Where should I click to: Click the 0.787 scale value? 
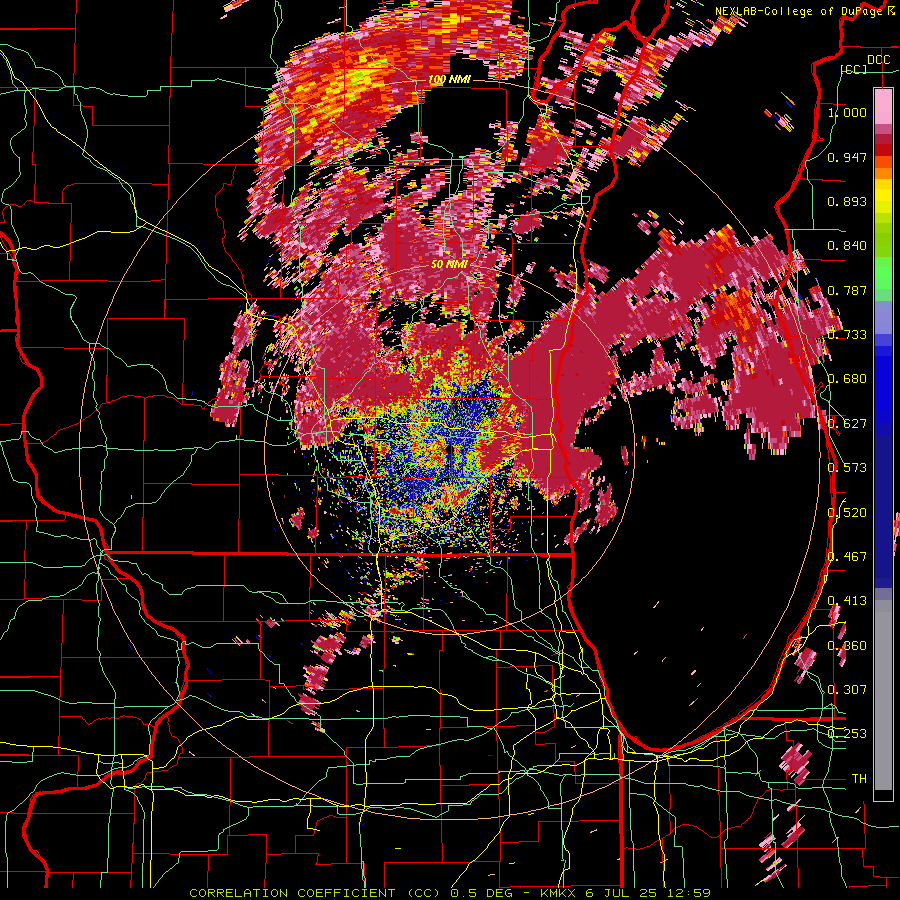coord(847,290)
